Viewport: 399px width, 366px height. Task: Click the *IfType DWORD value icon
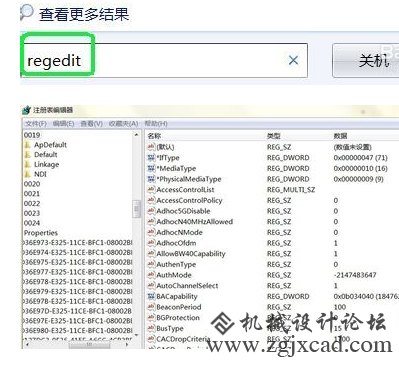click(x=151, y=157)
